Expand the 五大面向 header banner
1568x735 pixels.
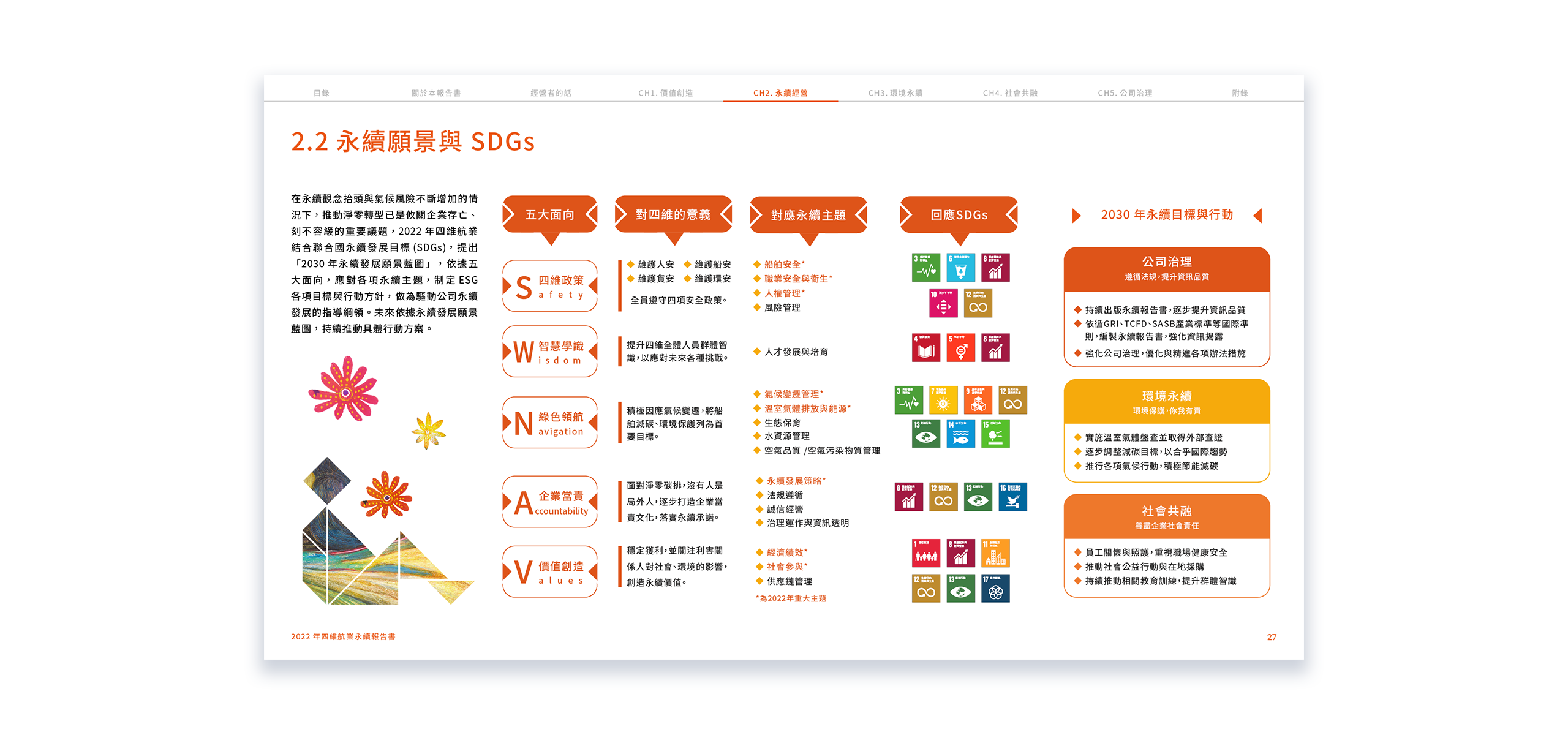click(549, 215)
